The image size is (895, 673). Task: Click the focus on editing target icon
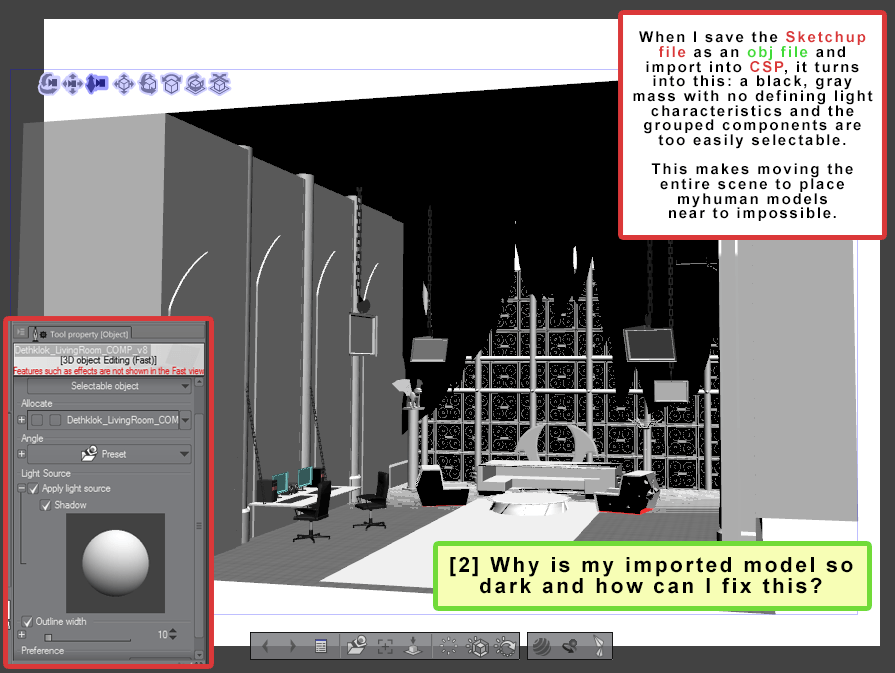pos(385,646)
